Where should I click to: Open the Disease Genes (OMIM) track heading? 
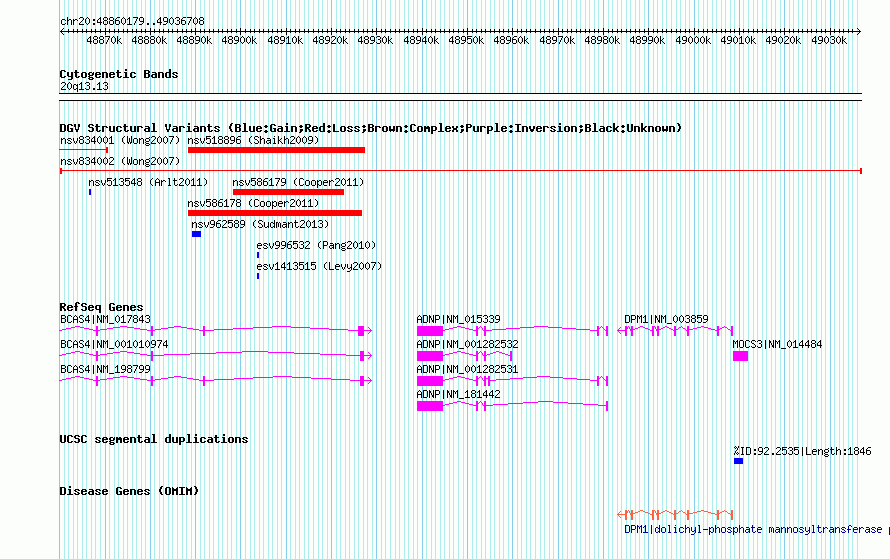(129, 491)
